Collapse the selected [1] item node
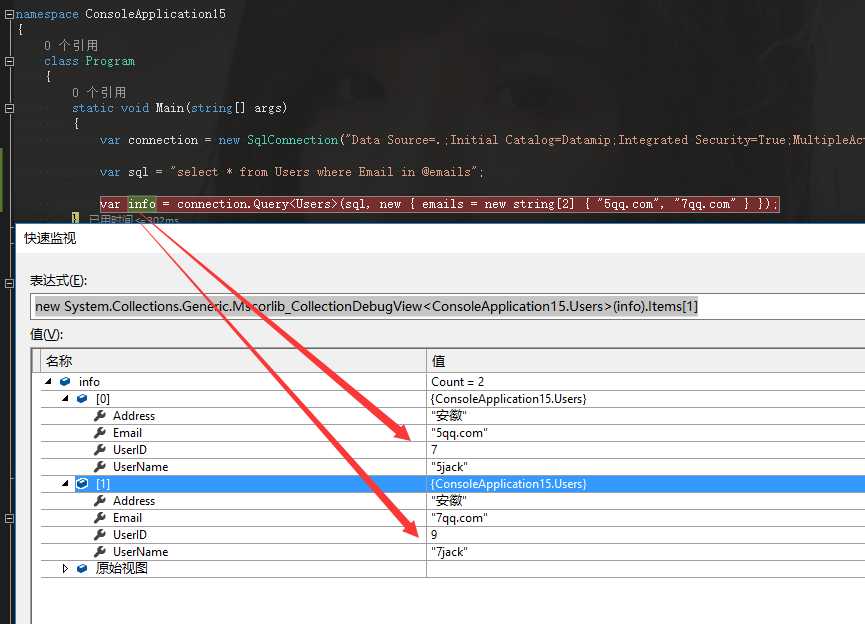The height and width of the screenshot is (624, 865). coord(66,484)
